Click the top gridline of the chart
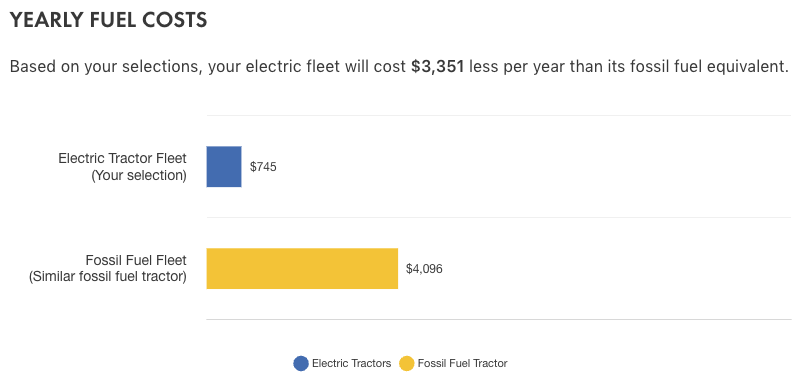The image size is (802, 390). pos(499,116)
